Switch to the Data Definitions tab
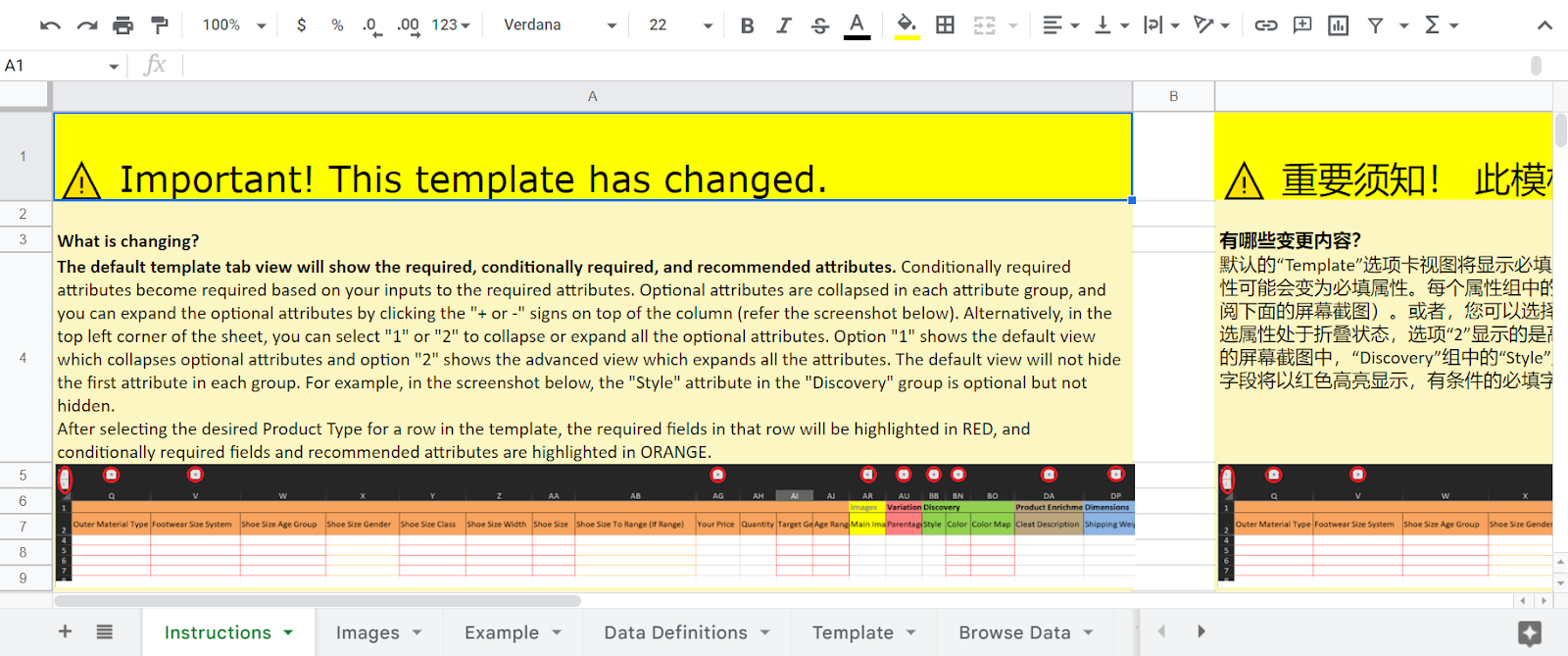The height and width of the screenshot is (656, 1568). click(x=675, y=632)
